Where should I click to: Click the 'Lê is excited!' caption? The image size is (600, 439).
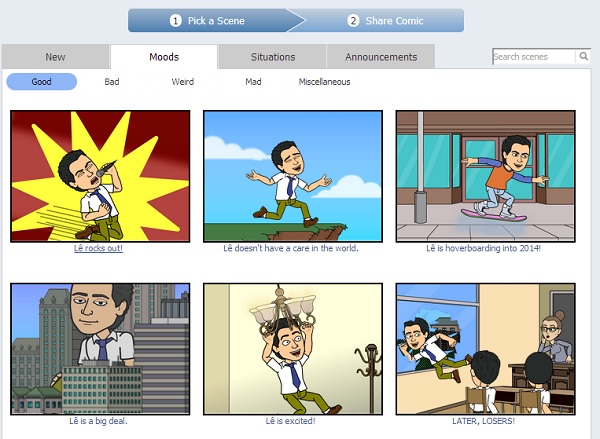(290, 421)
